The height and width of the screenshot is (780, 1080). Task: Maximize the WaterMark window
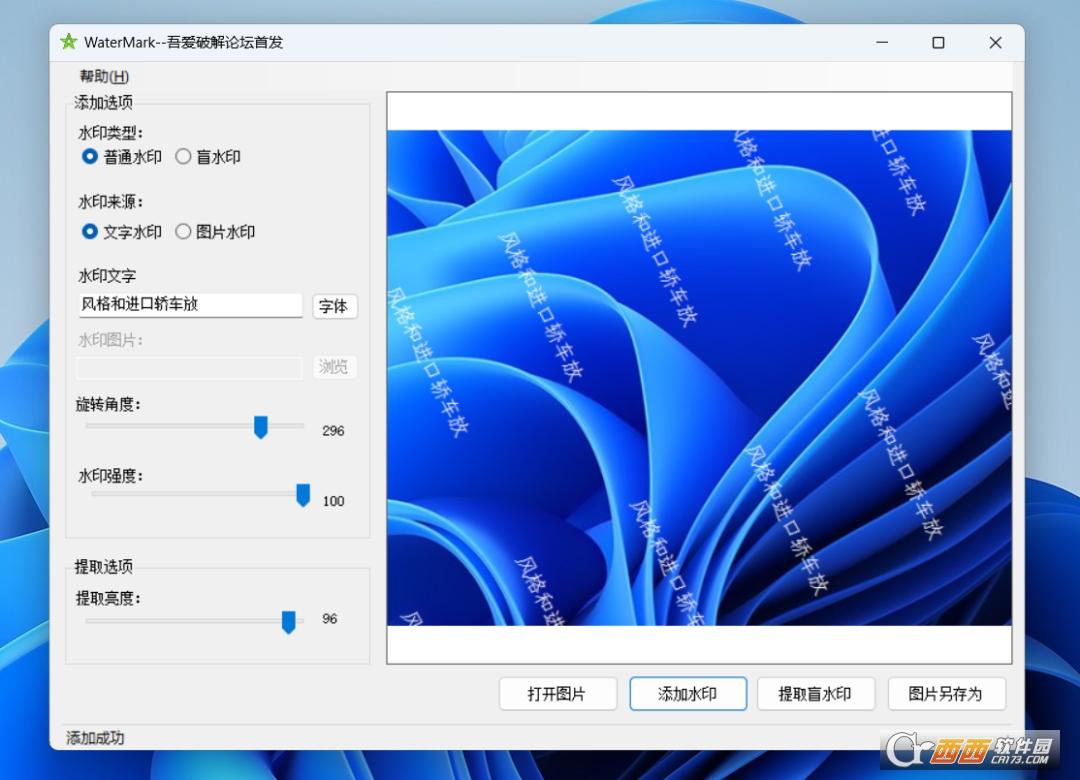[x=938, y=43]
